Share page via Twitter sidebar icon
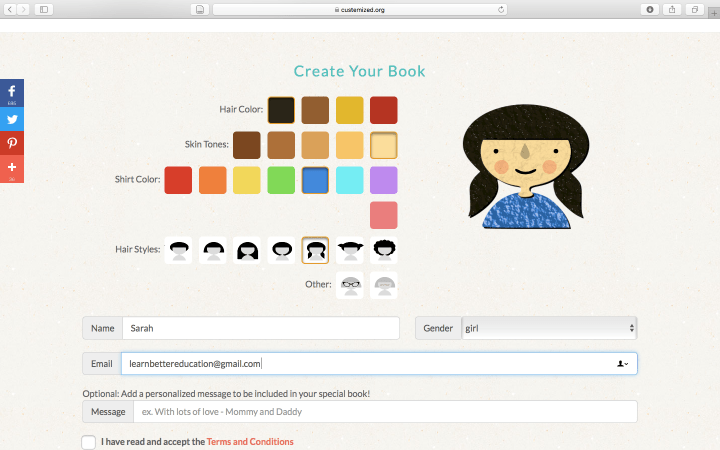Screen dimensions: 720x450 coord(12,119)
